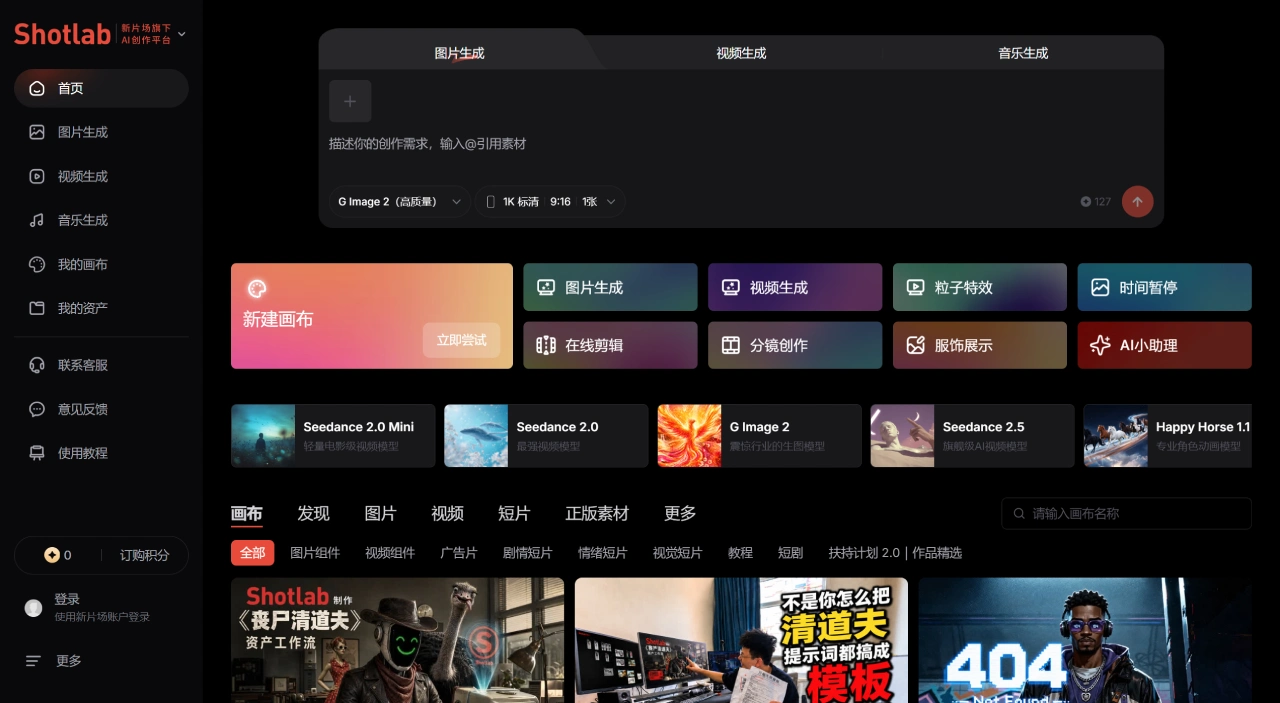Switch to the 视频生成 top tab
The width and height of the screenshot is (1280, 703).
coord(741,53)
